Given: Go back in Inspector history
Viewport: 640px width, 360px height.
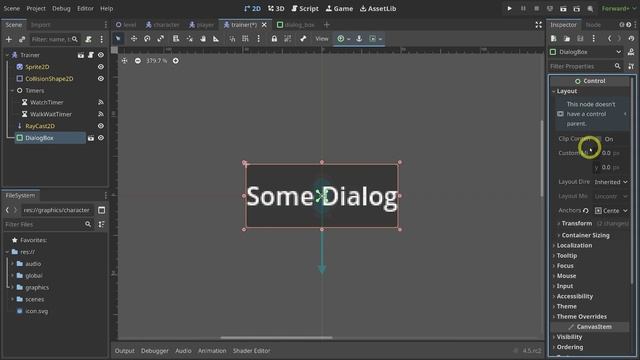Looking at the screenshot, I should pyautogui.click(x=609, y=38).
